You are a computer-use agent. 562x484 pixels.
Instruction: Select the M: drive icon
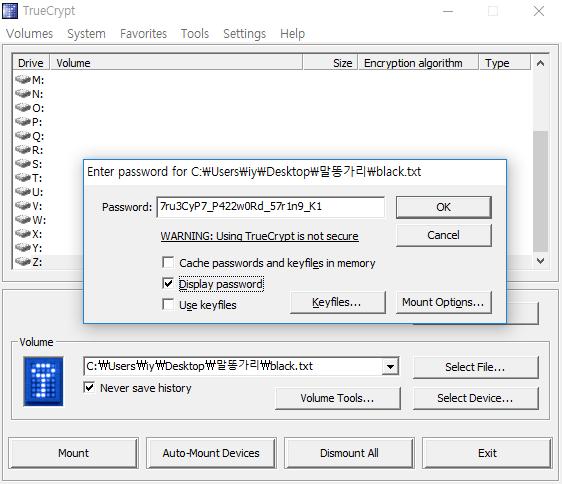pyautogui.click(x=23, y=80)
